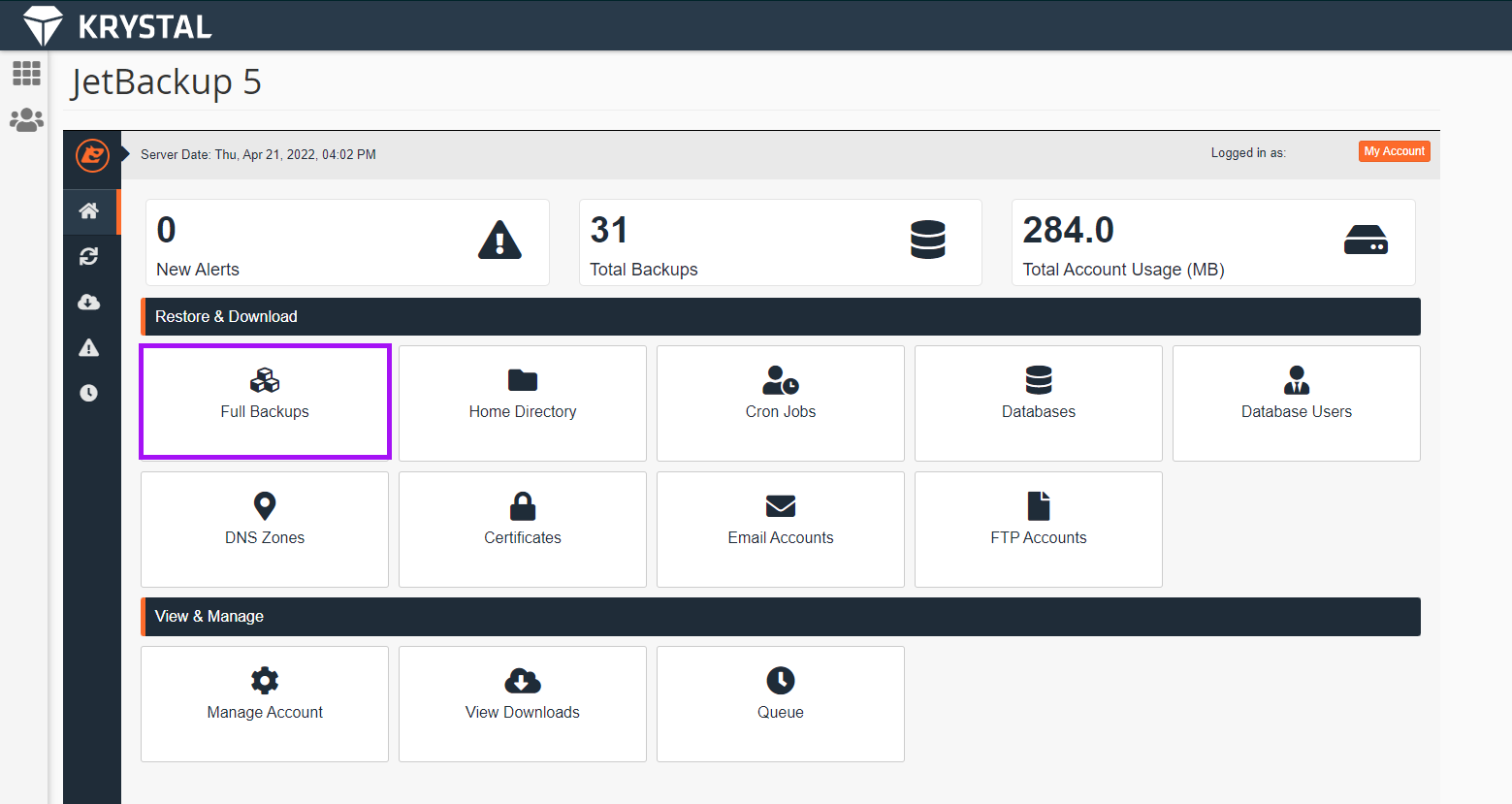The height and width of the screenshot is (804, 1512).
Task: Click the Restore & Download section header
Action: click(781, 316)
